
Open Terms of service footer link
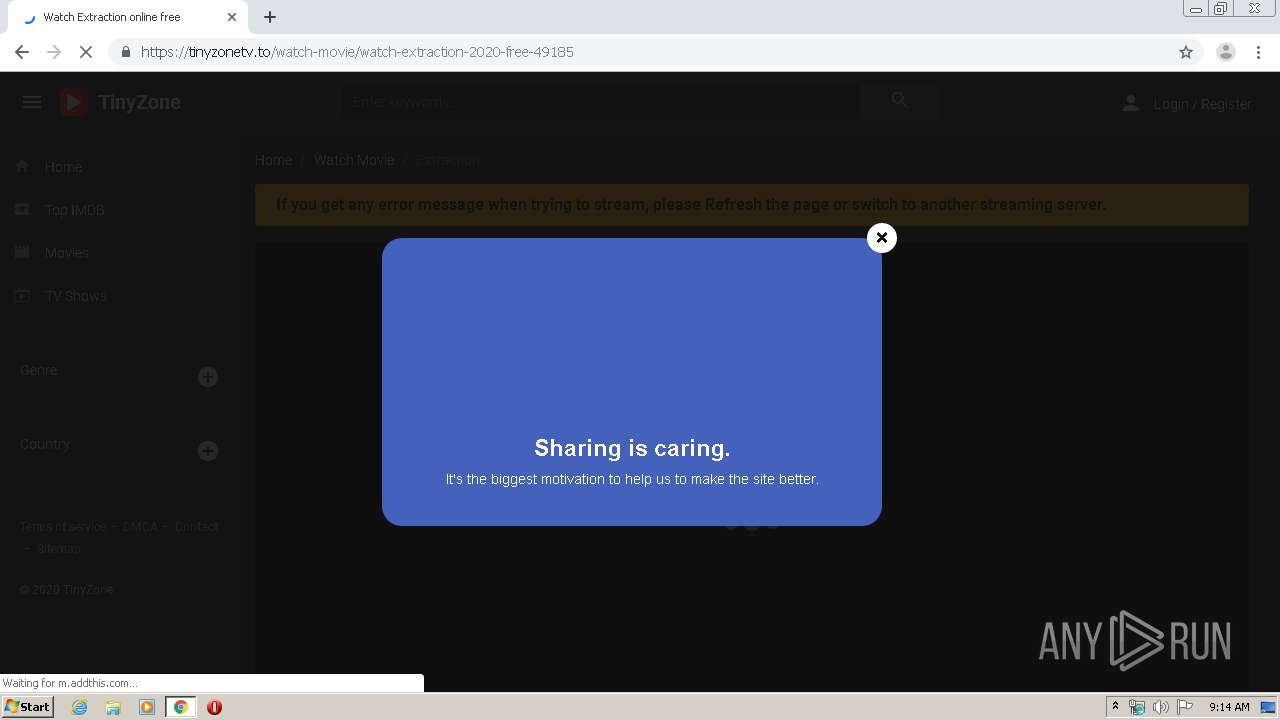point(62,527)
